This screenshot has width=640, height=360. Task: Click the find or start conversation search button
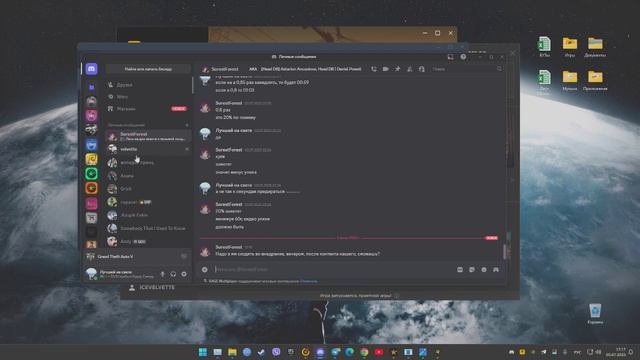(x=148, y=69)
